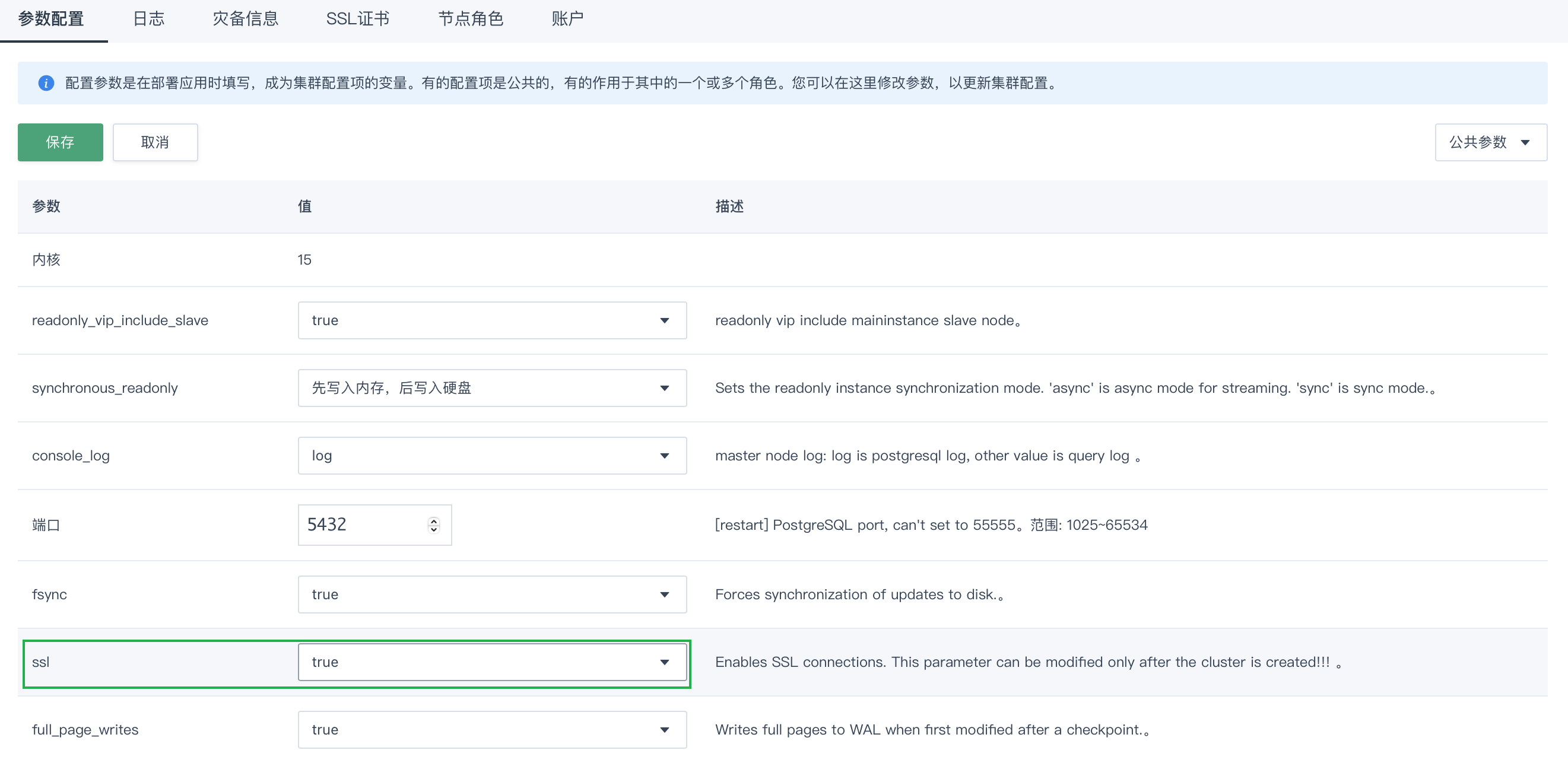Click the green 保存 button
This screenshot has height=763, width=1568.
[x=61, y=142]
